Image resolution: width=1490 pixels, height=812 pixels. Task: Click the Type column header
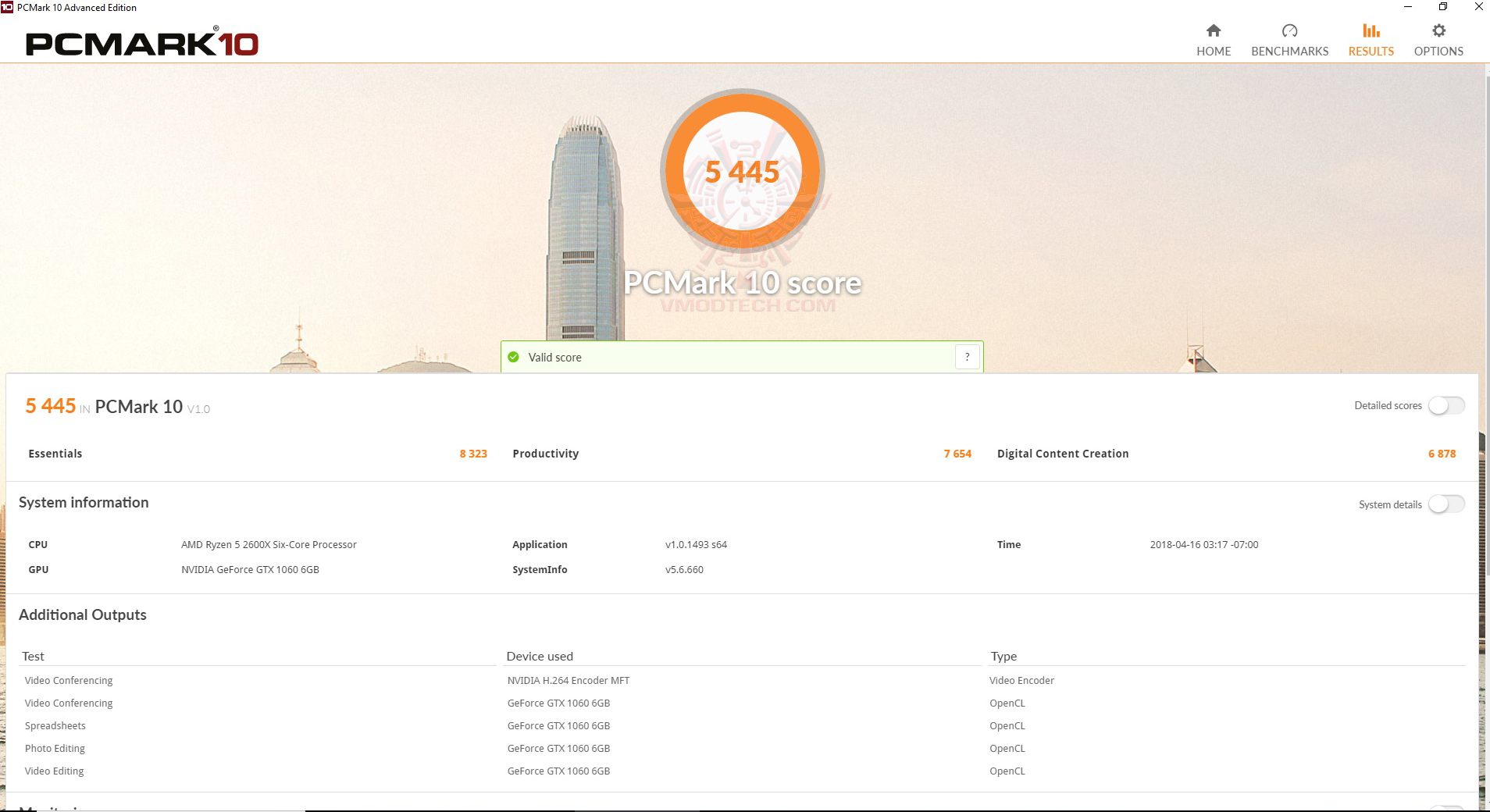click(1003, 657)
